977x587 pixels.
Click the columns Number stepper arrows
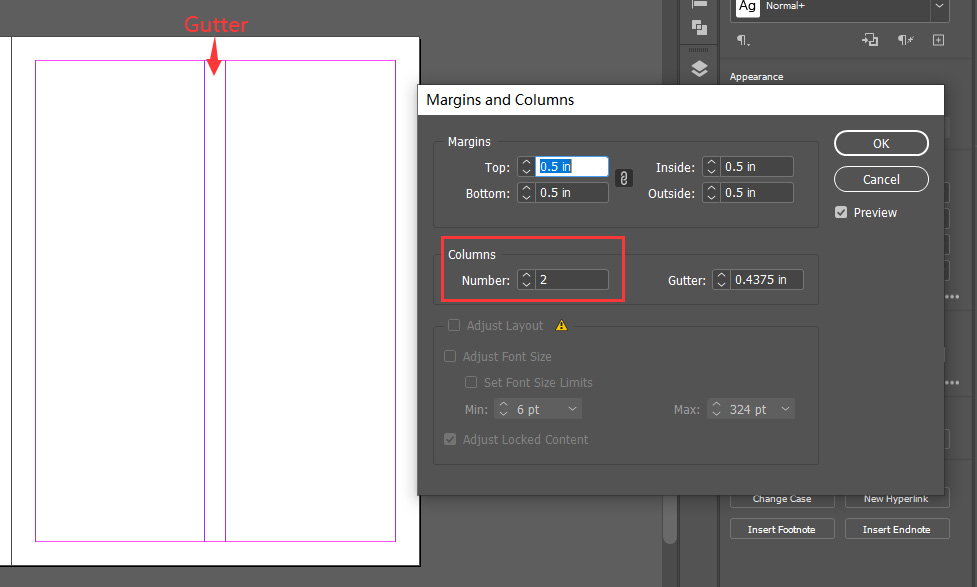click(x=526, y=280)
